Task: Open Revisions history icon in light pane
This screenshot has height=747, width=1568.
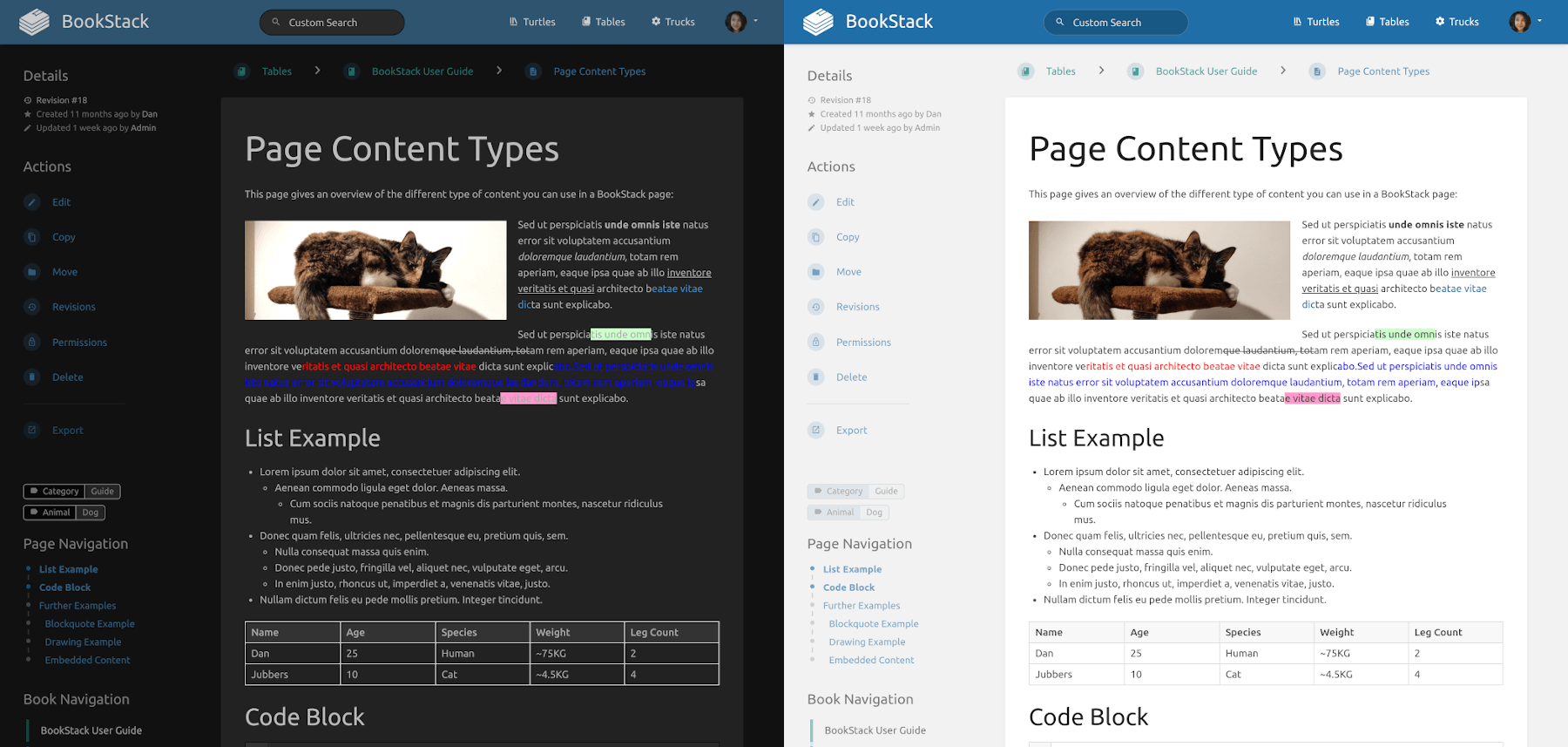Action: pos(816,307)
